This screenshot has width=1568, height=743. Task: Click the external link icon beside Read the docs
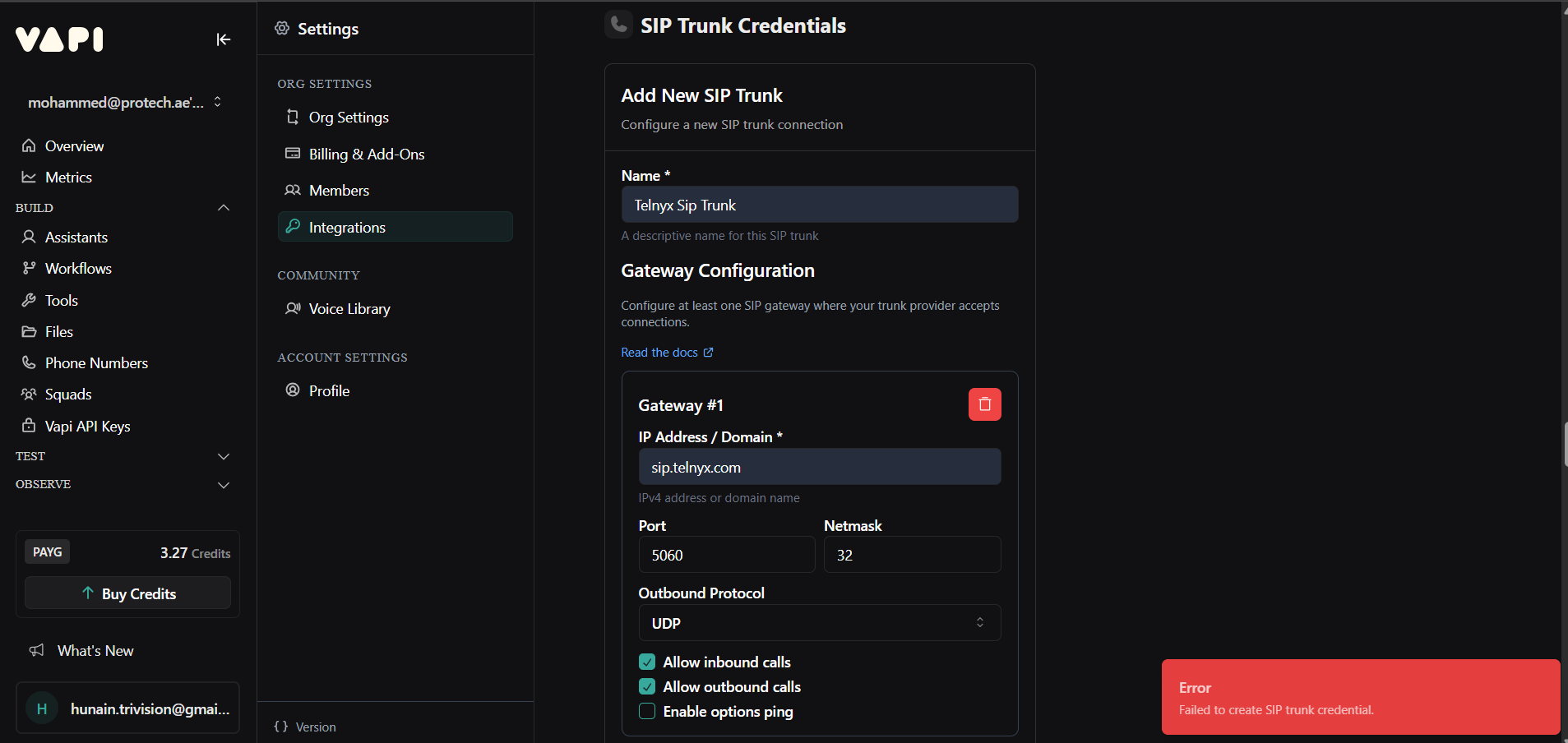pyautogui.click(x=708, y=352)
